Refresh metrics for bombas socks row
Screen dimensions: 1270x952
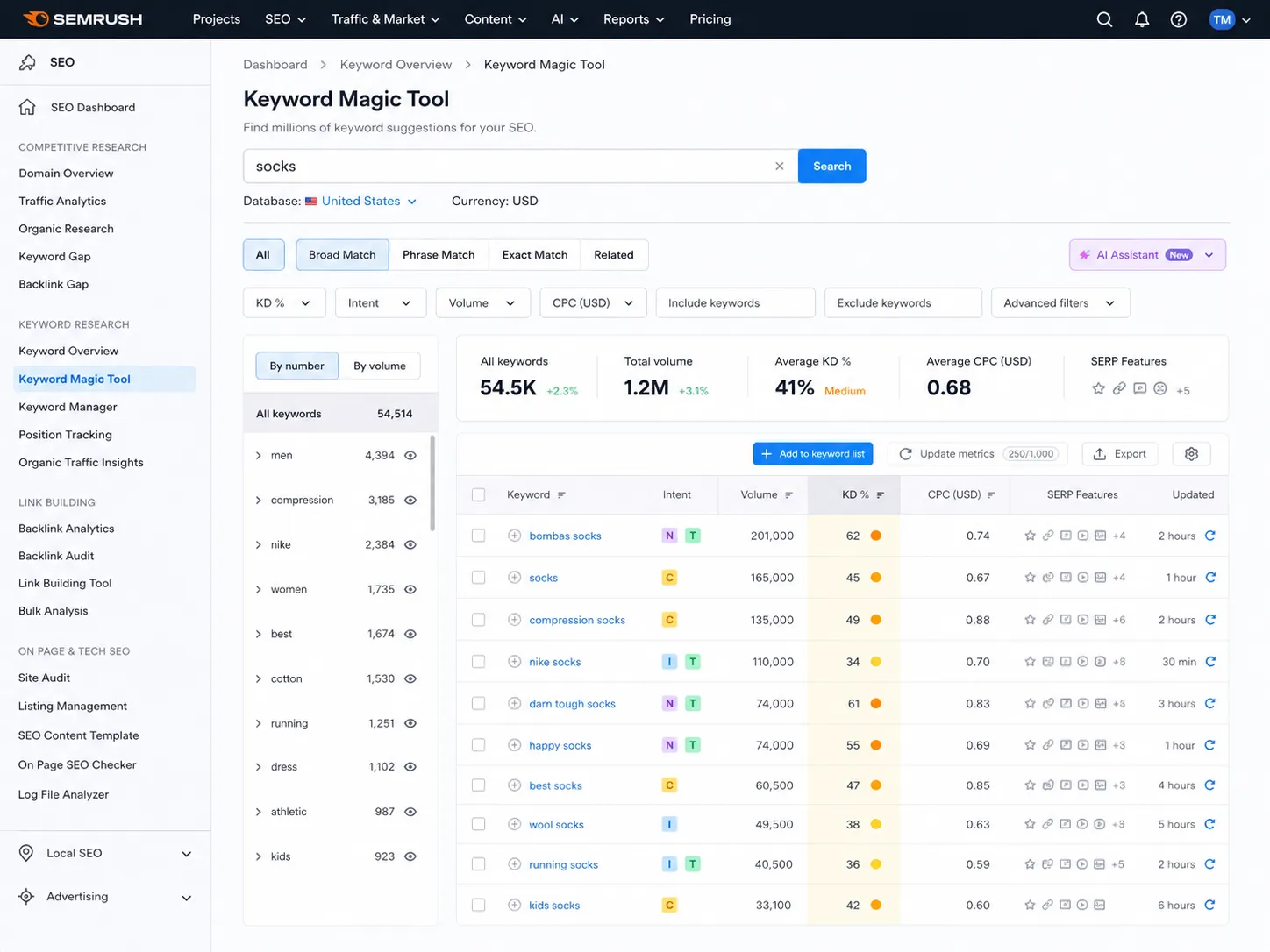(1210, 536)
